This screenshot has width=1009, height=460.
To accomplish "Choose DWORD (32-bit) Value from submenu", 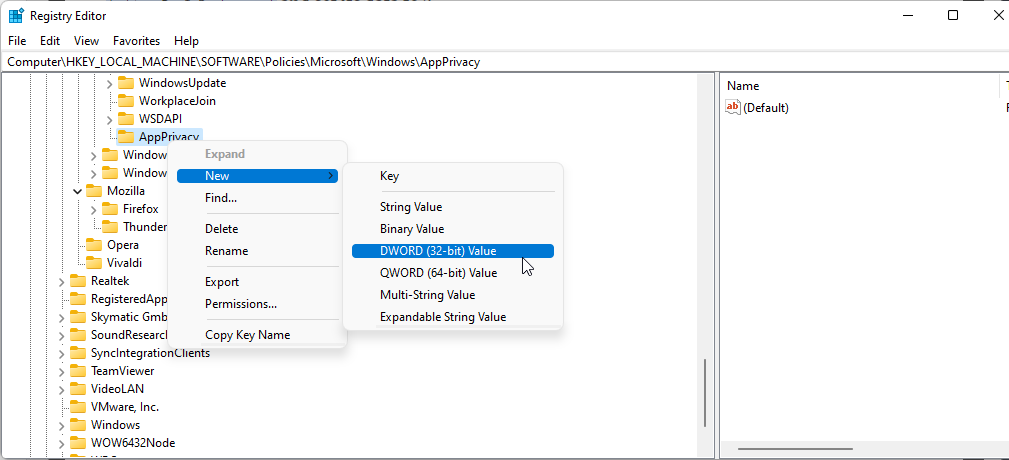I will (x=438, y=251).
